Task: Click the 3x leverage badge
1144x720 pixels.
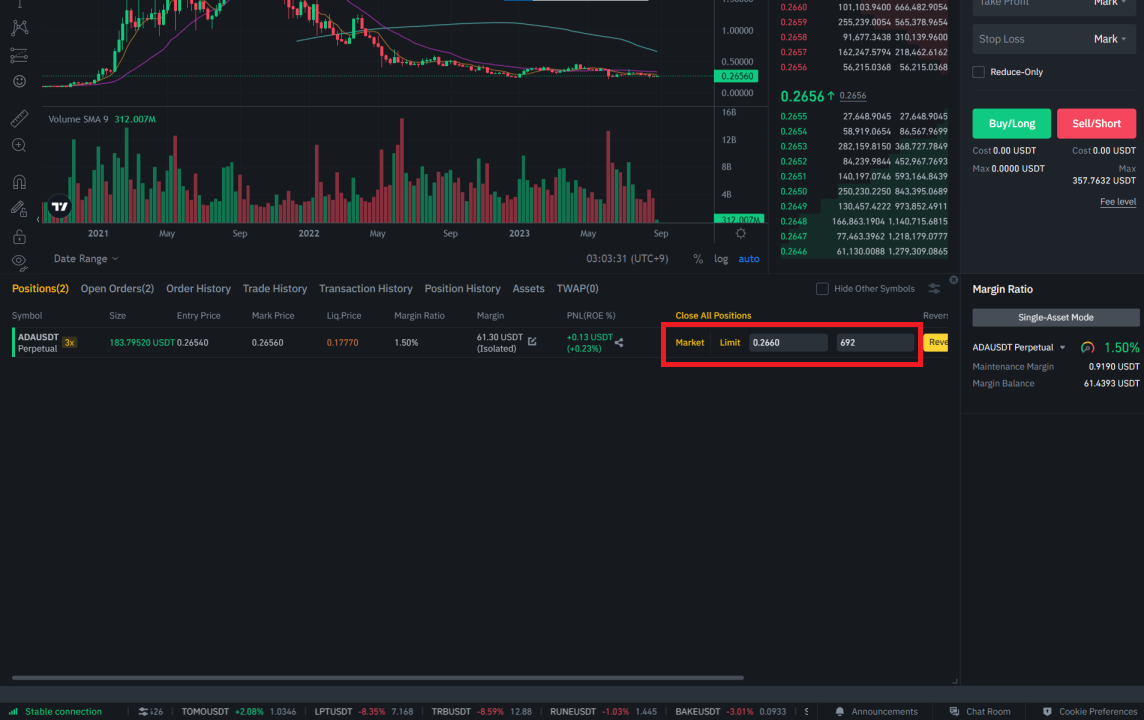Action: click(x=69, y=342)
